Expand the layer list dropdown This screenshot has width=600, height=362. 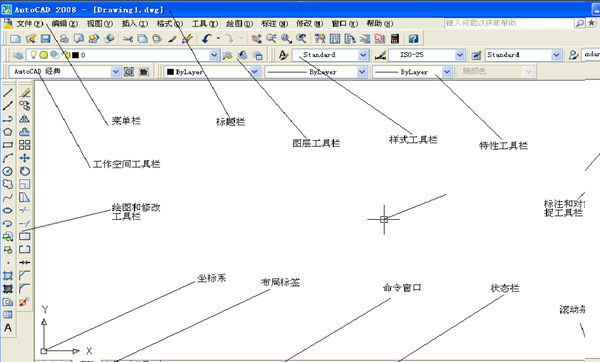tap(214, 55)
